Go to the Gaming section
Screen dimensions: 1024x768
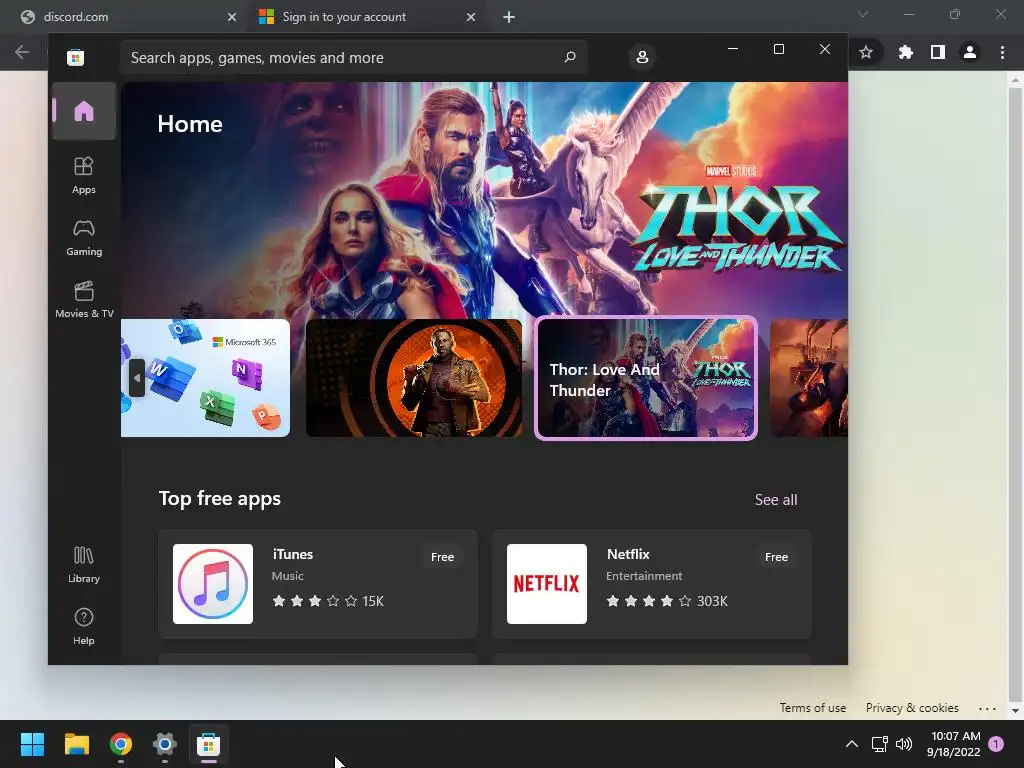84,238
